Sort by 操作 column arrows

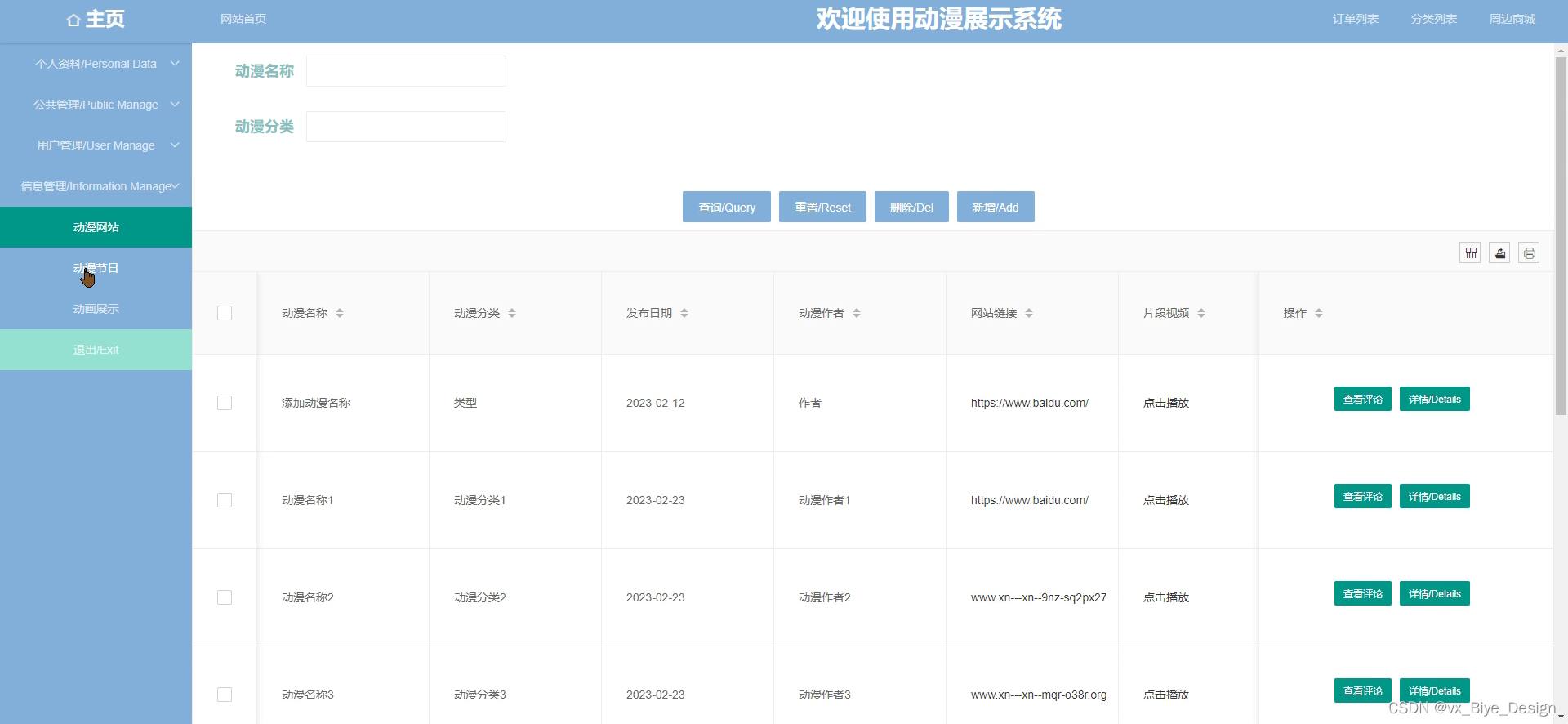click(x=1319, y=313)
